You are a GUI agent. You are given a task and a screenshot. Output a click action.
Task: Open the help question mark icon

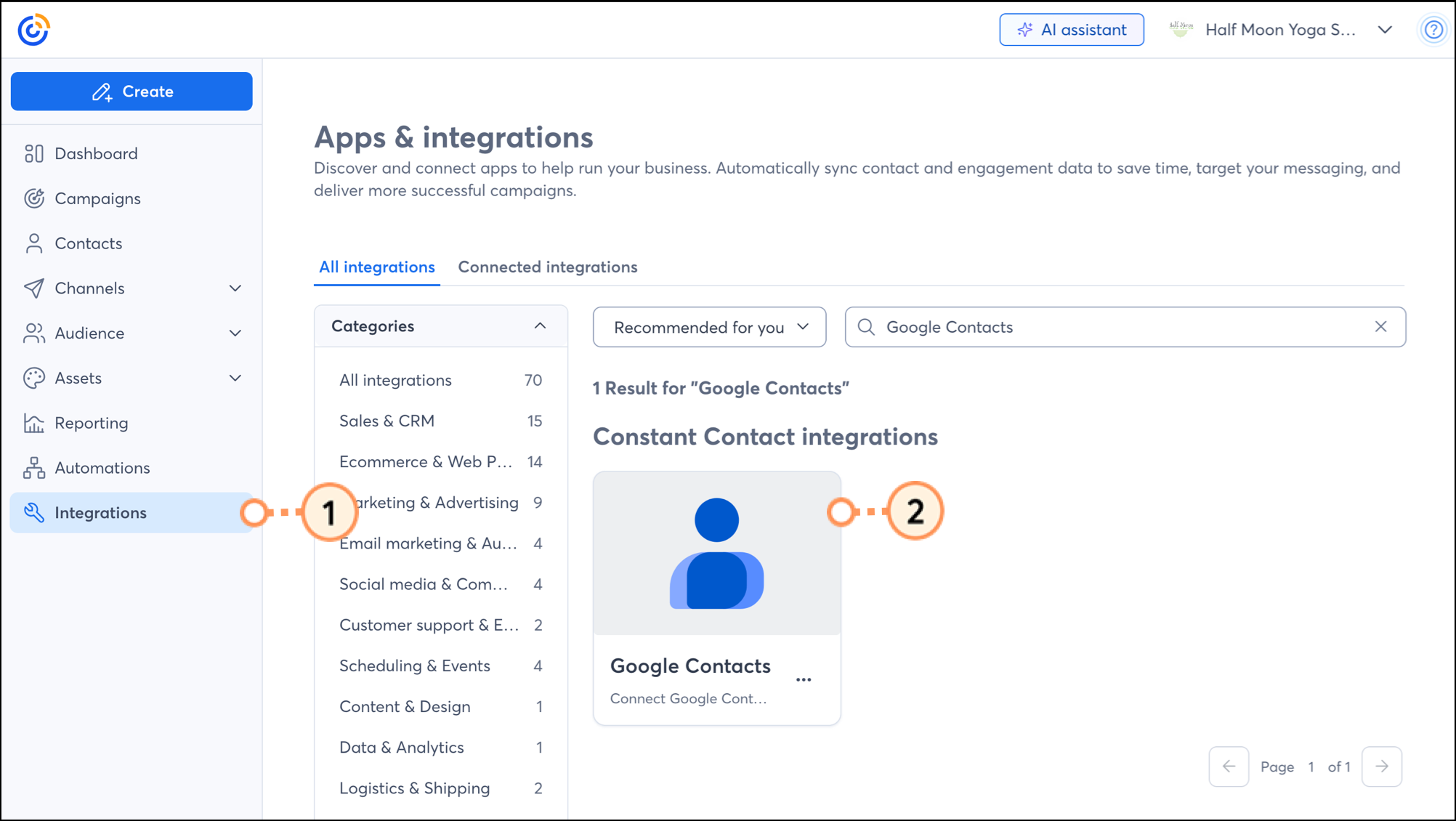pos(1433,30)
